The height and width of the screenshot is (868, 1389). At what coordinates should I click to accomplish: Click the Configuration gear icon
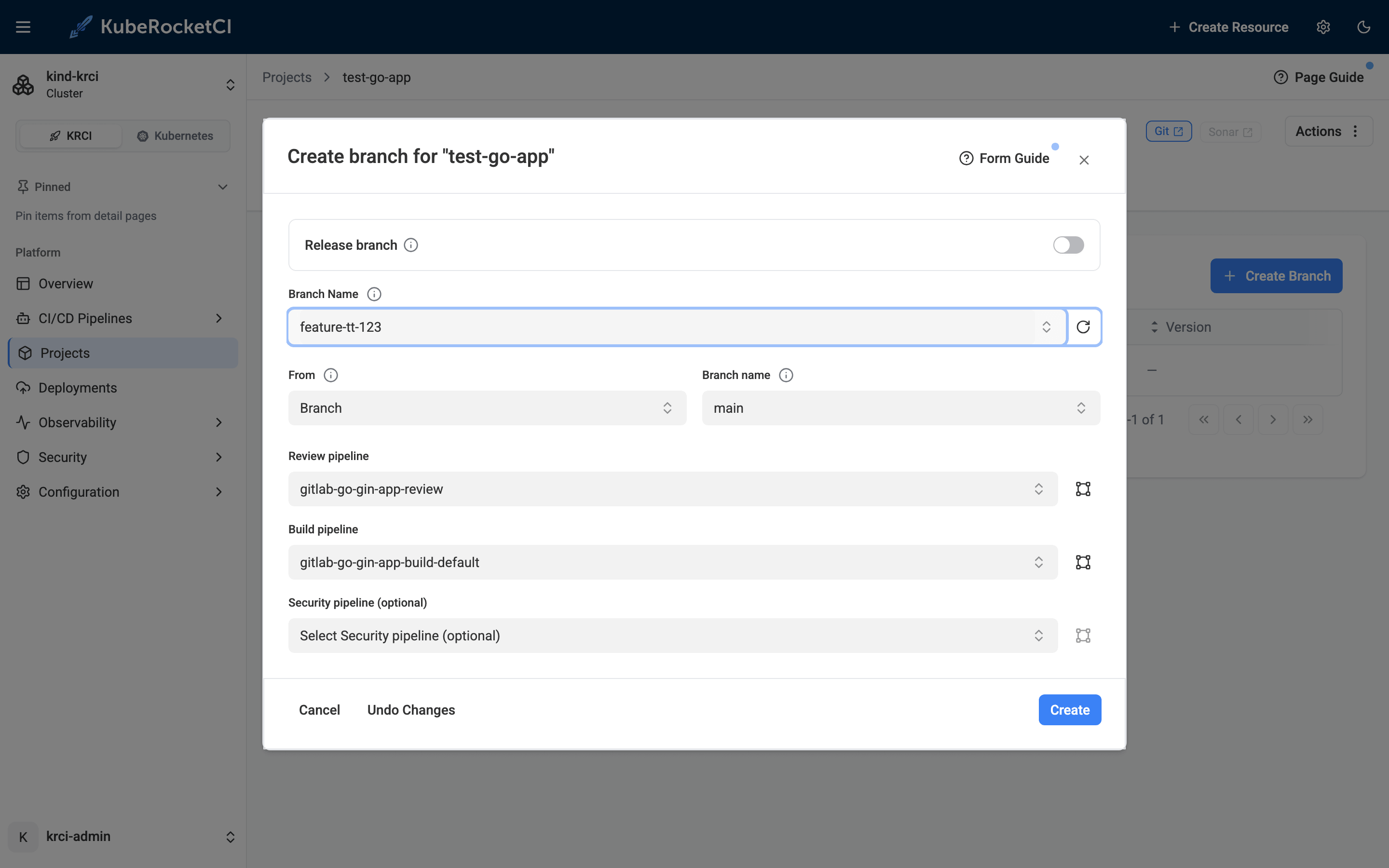(23, 492)
